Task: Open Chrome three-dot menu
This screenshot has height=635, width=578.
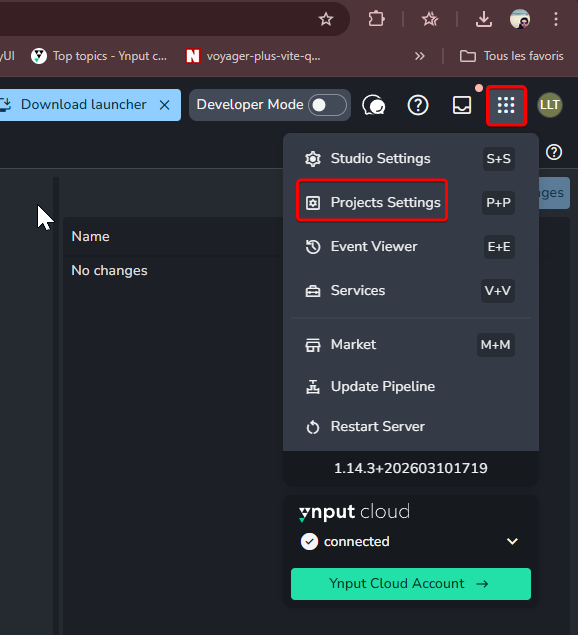Action: pos(556,19)
